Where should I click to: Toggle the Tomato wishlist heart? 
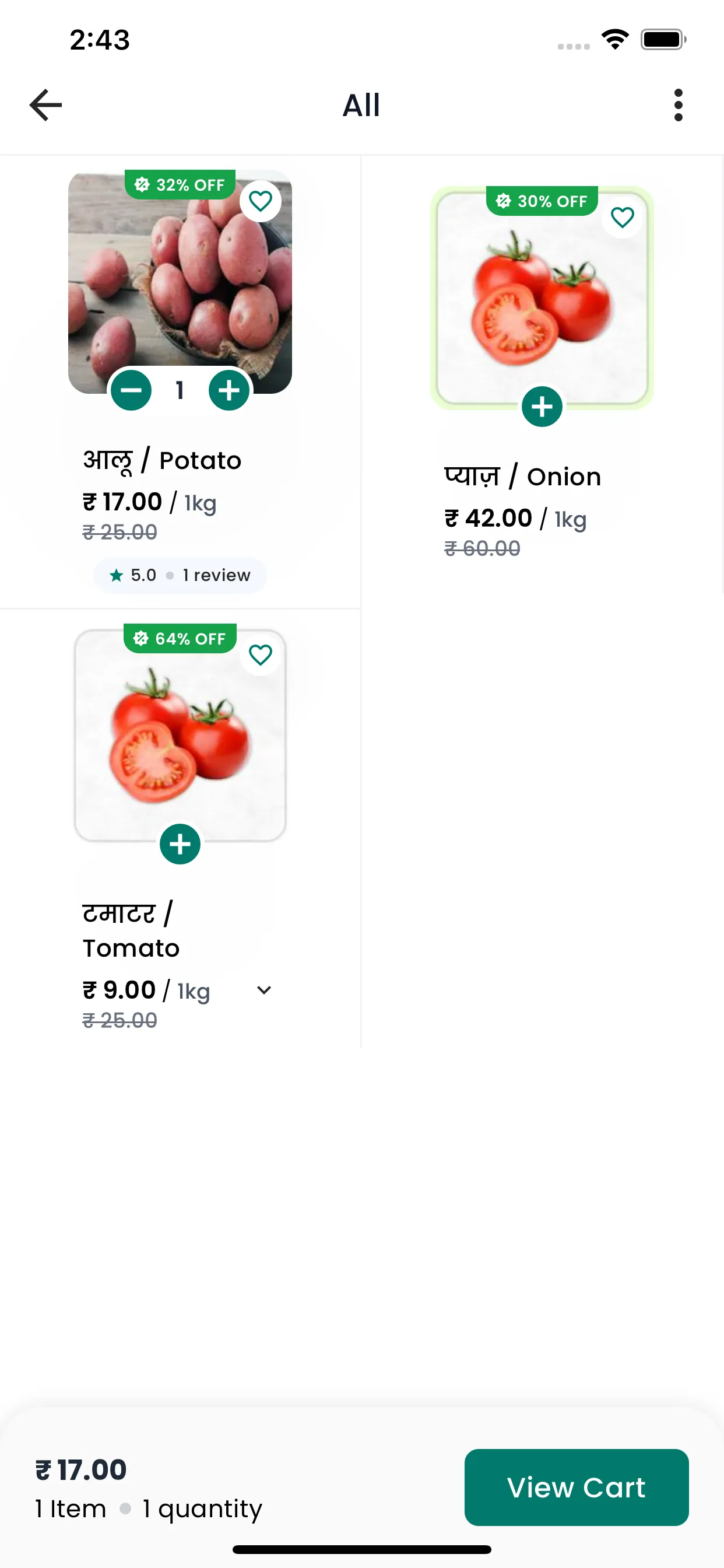(261, 655)
